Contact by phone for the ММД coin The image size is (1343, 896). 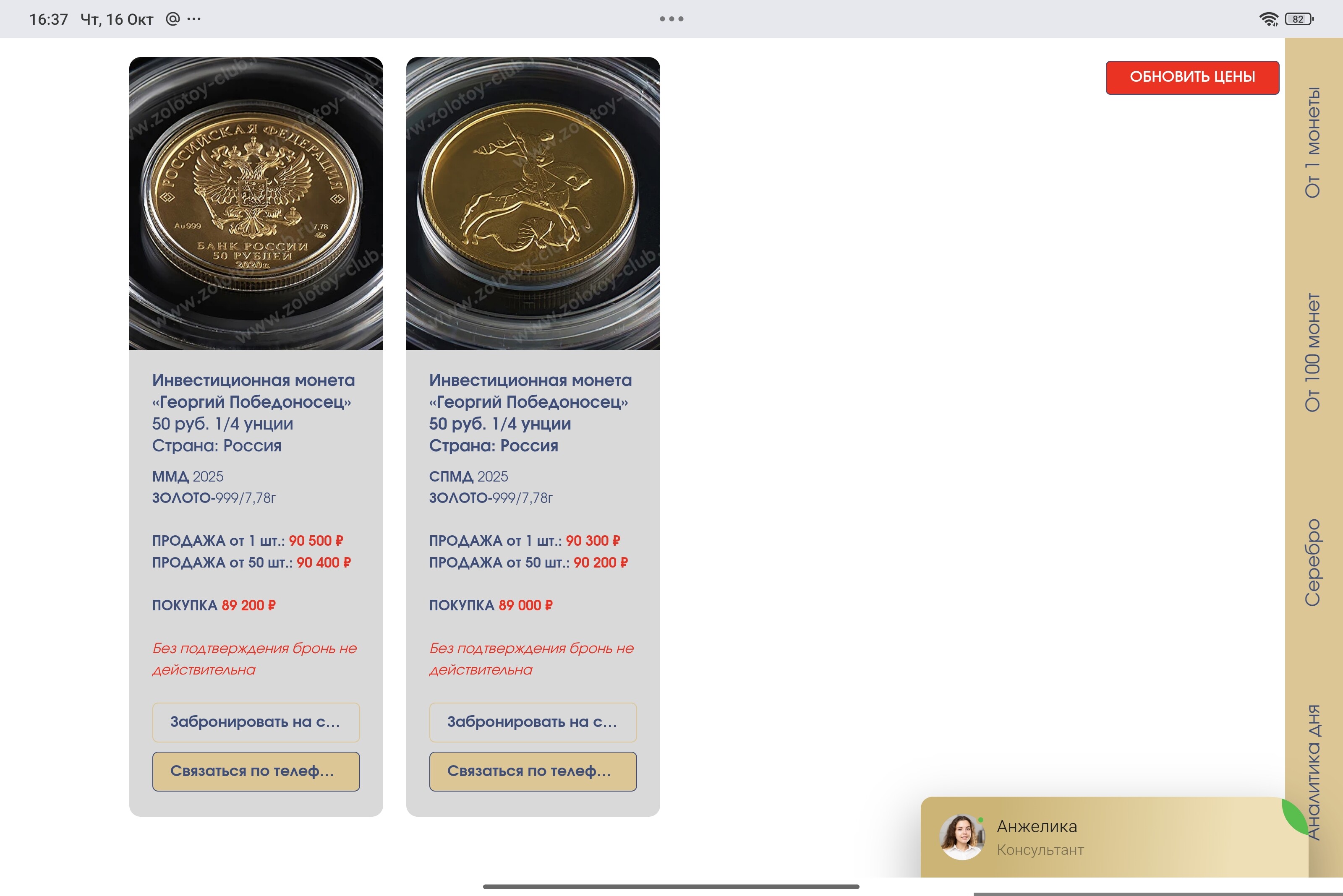(256, 771)
